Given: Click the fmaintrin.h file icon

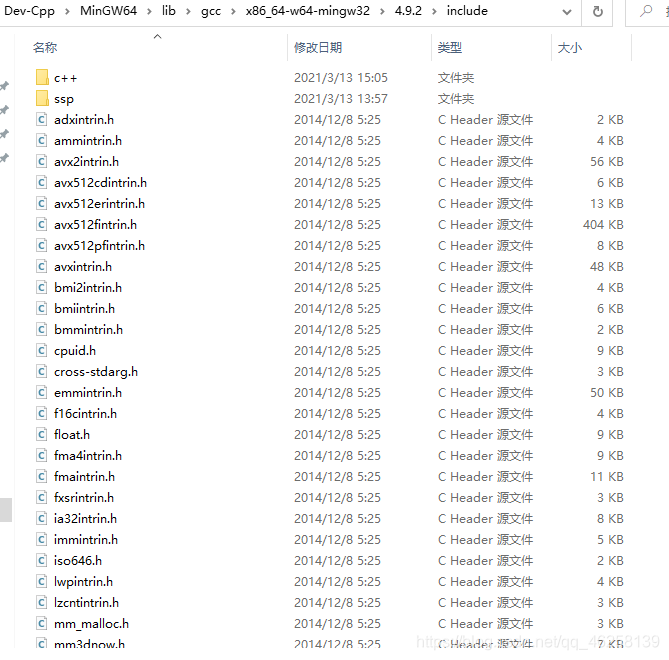Looking at the screenshot, I should [x=41, y=477].
